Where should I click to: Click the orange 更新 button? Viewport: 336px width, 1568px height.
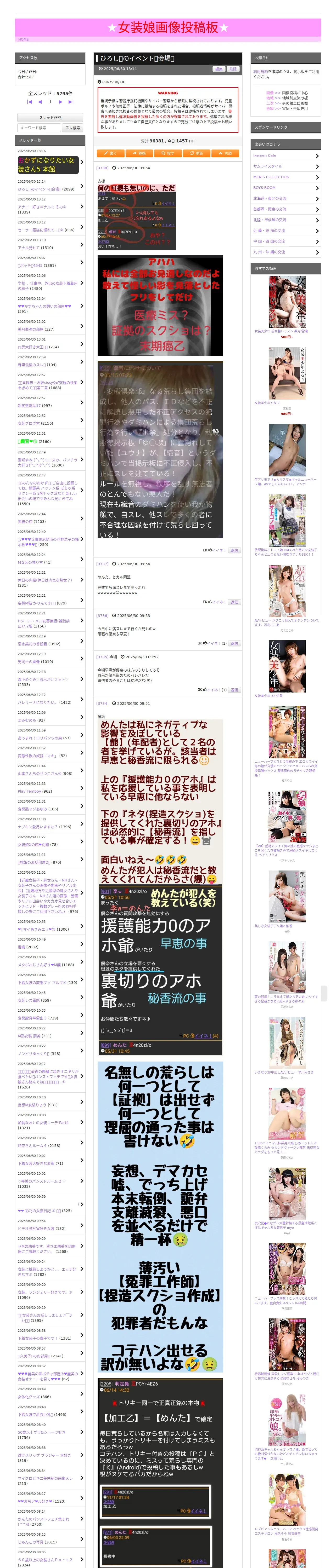196,153
